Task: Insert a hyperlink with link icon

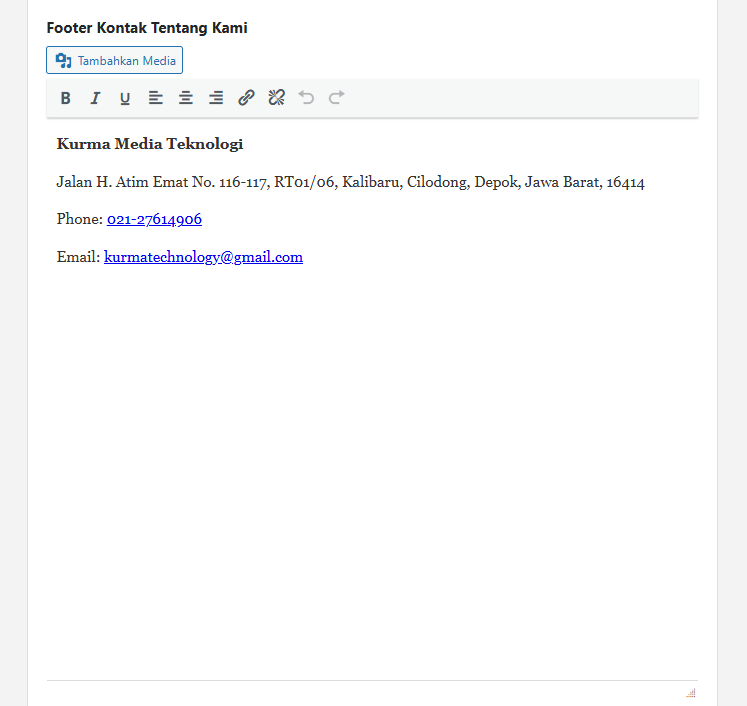Action: [246, 98]
